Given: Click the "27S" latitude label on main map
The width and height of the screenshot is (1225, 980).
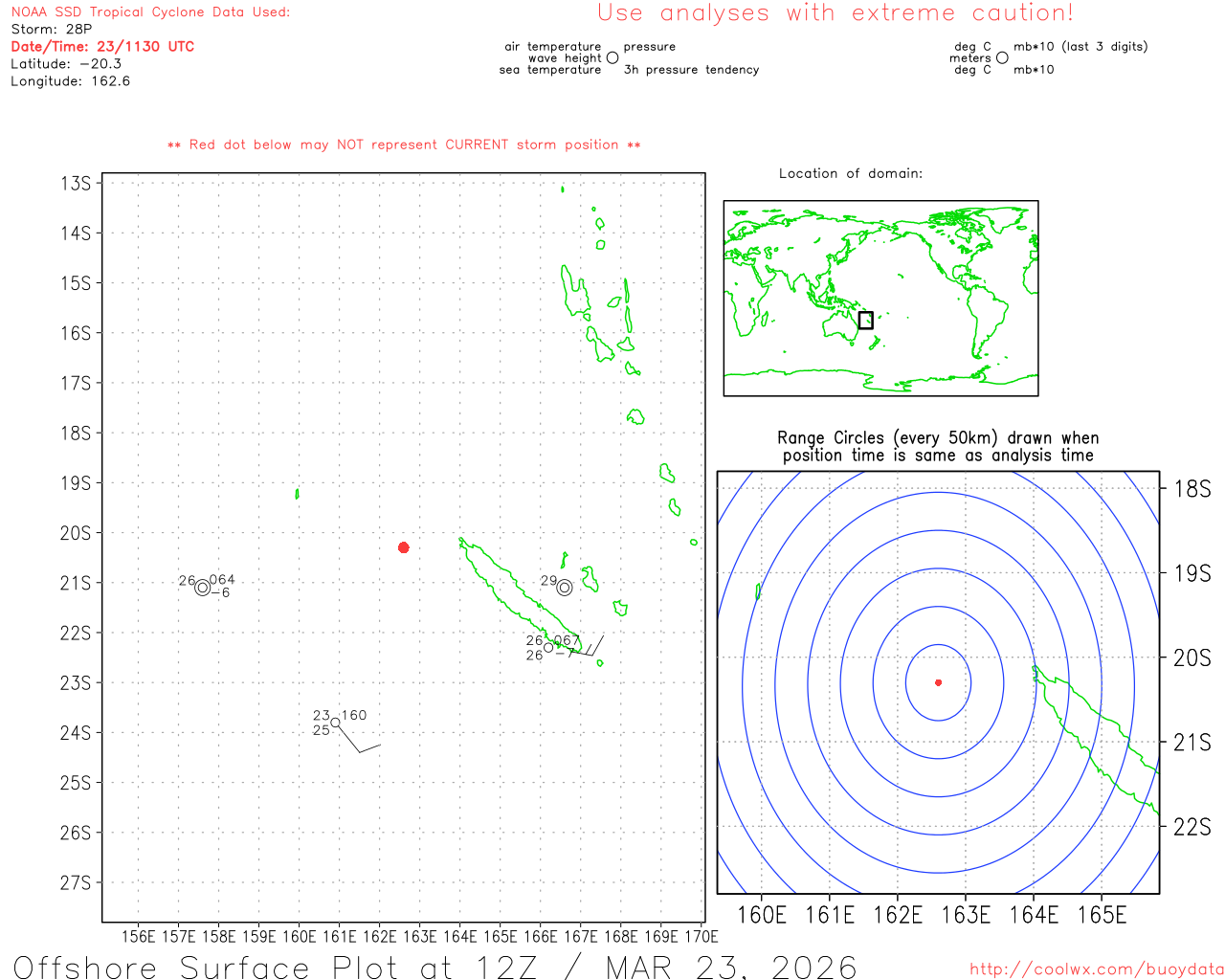Looking at the screenshot, I should click(76, 882).
